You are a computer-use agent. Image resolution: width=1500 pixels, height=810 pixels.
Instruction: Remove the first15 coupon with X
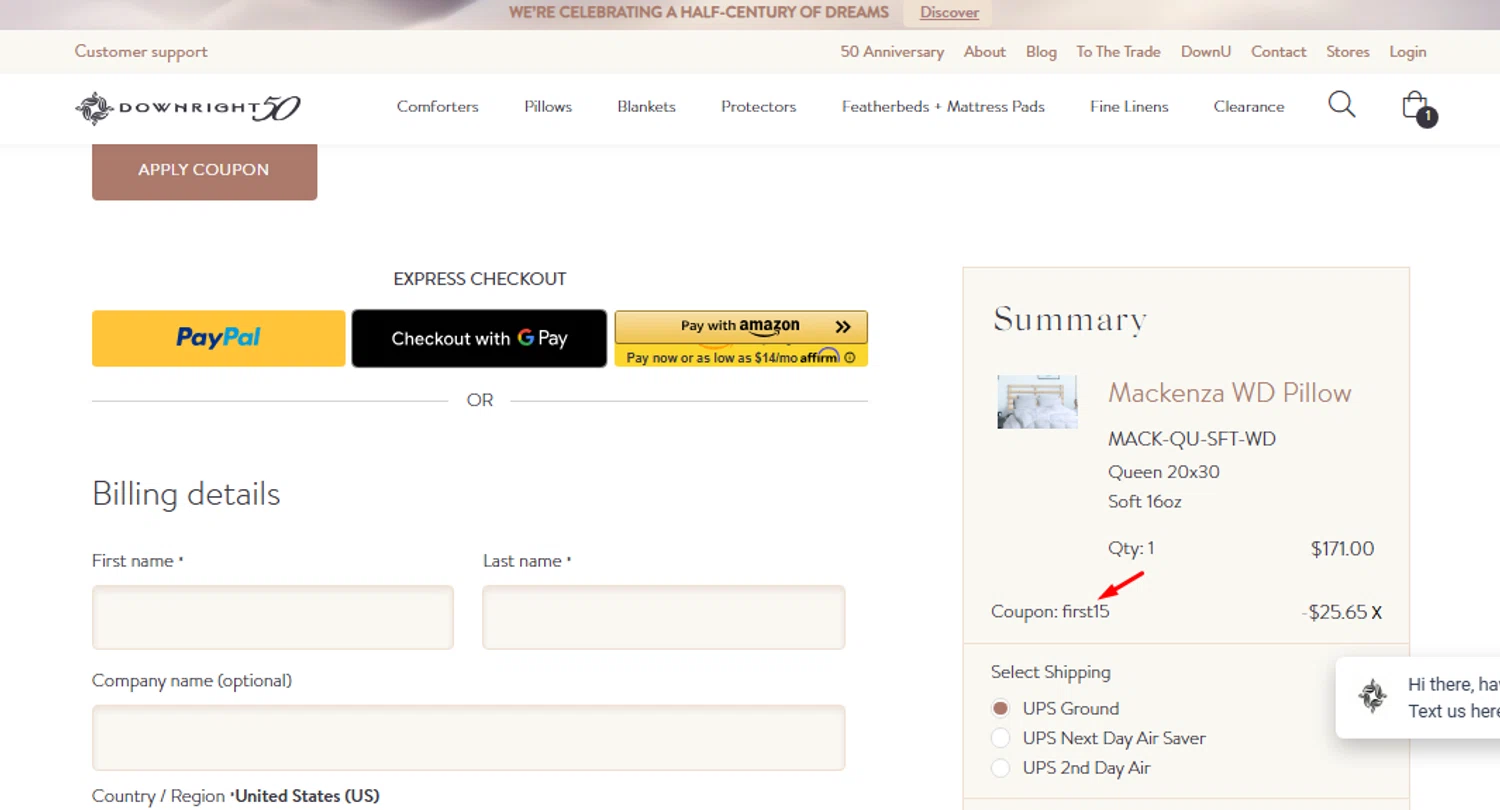1377,613
